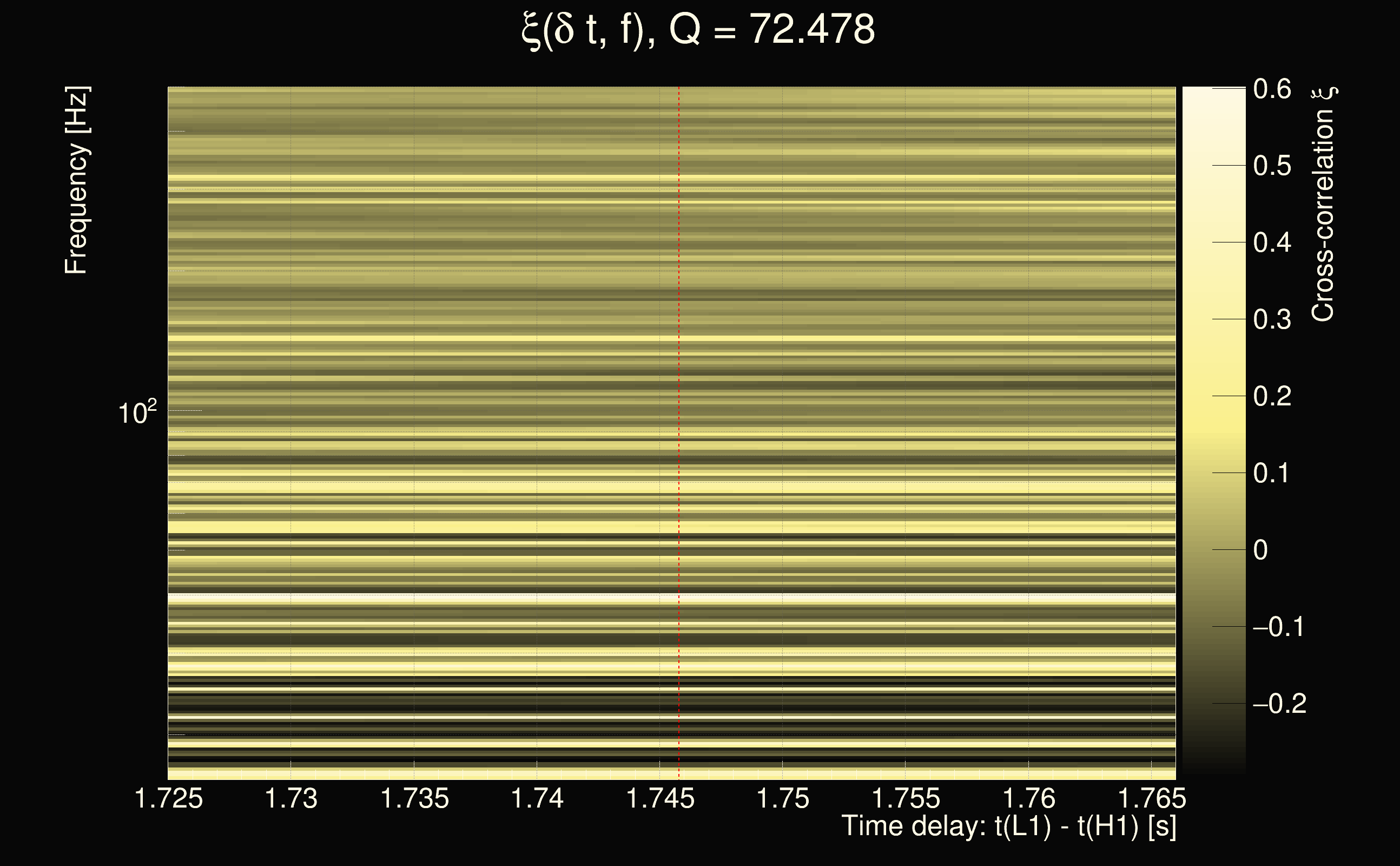Click the 1.73 time delay tick label
Image resolution: width=1400 pixels, height=866 pixels.
click(290, 798)
